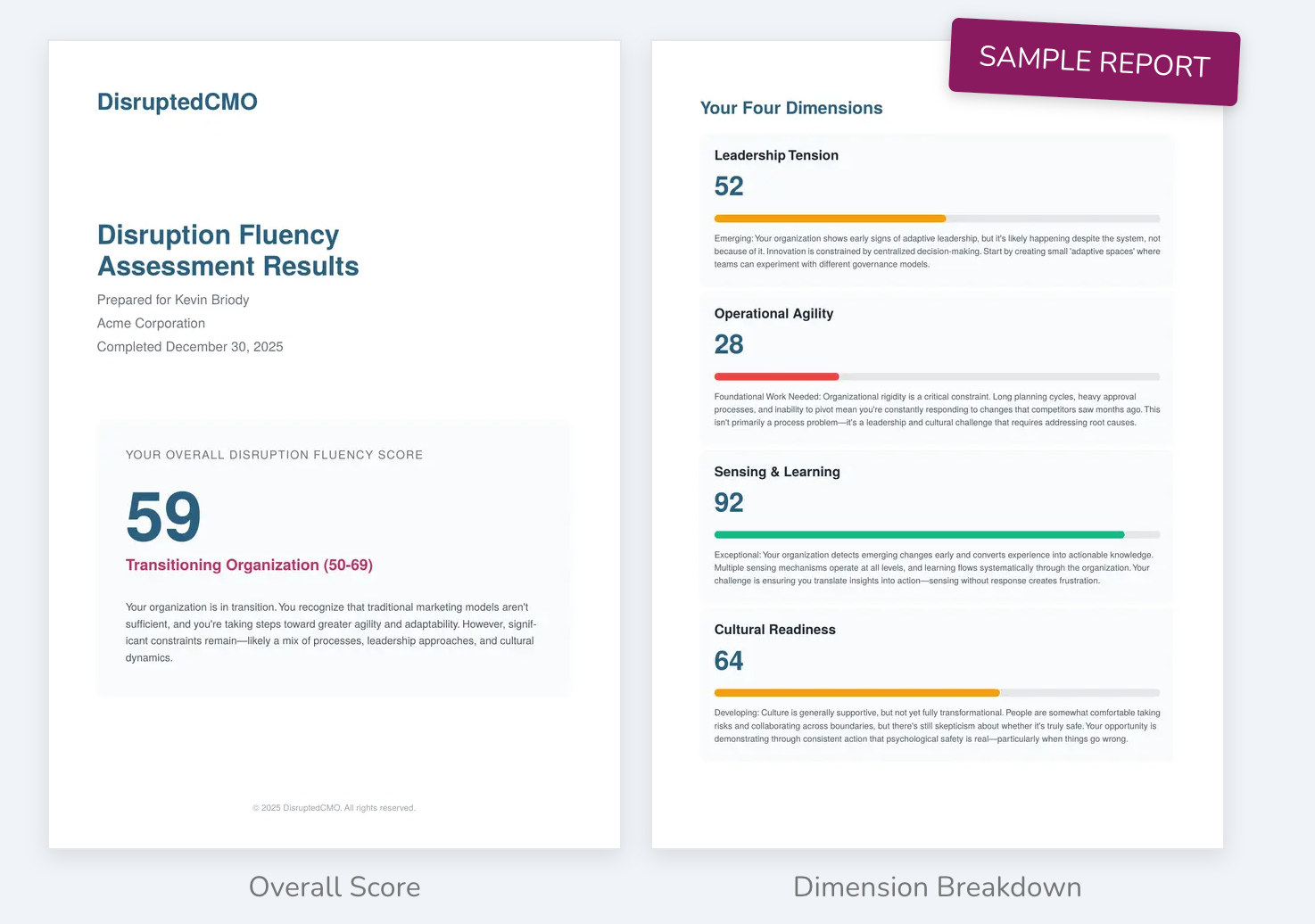The width and height of the screenshot is (1315, 924).
Task: Click the Dimension Breakdown caption
Action: (937, 887)
